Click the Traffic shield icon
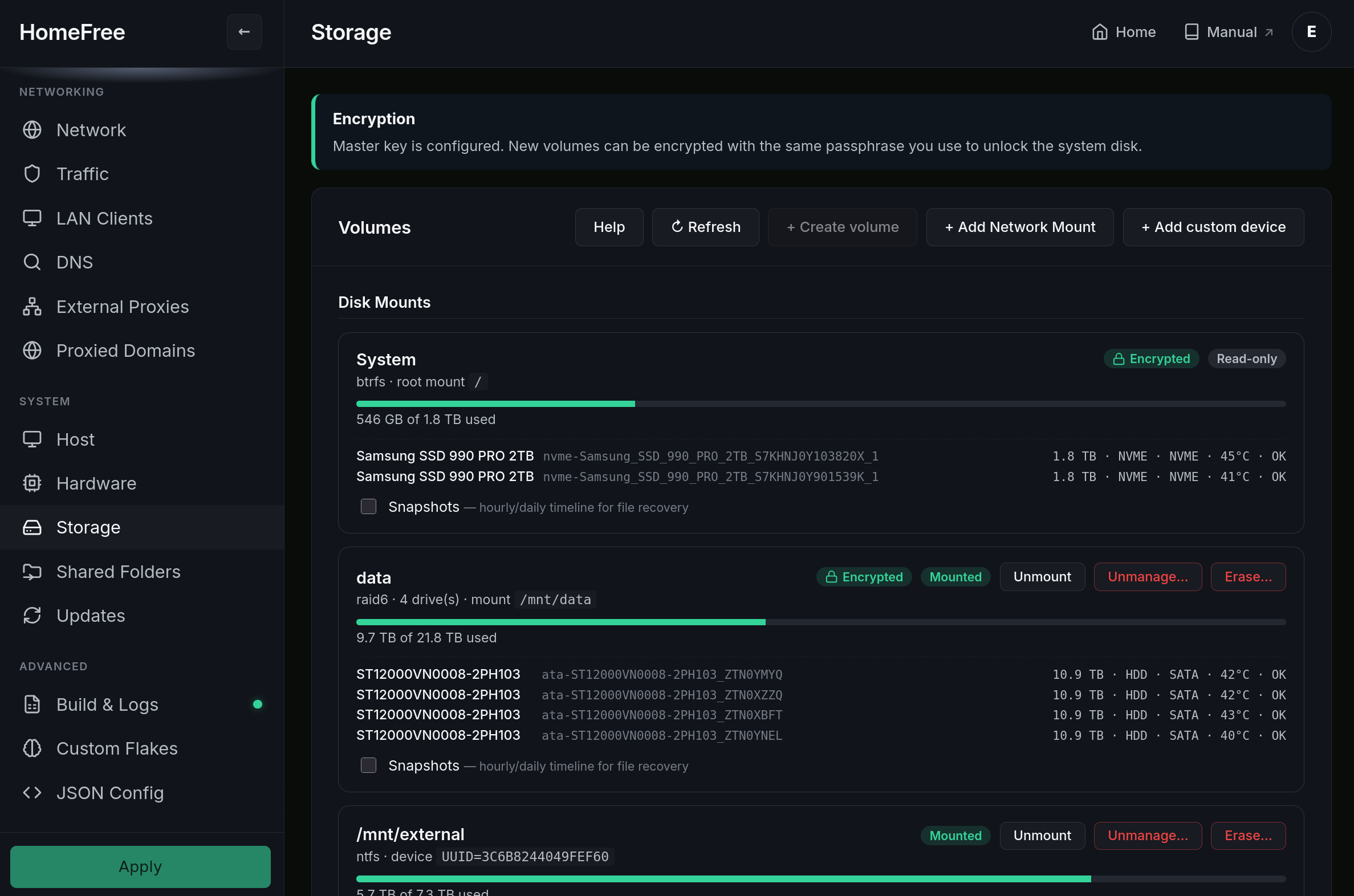The image size is (1354, 896). click(32, 174)
